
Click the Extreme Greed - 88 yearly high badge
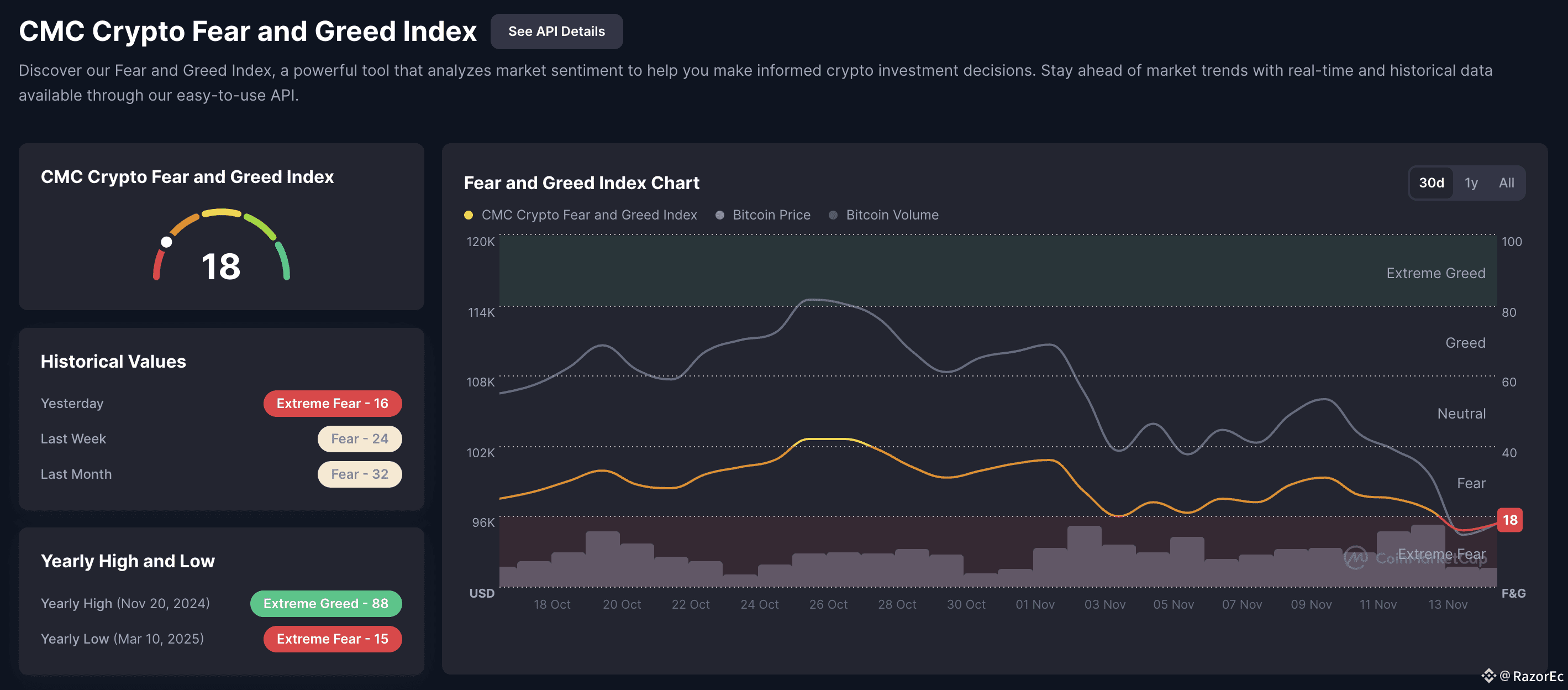[325, 603]
